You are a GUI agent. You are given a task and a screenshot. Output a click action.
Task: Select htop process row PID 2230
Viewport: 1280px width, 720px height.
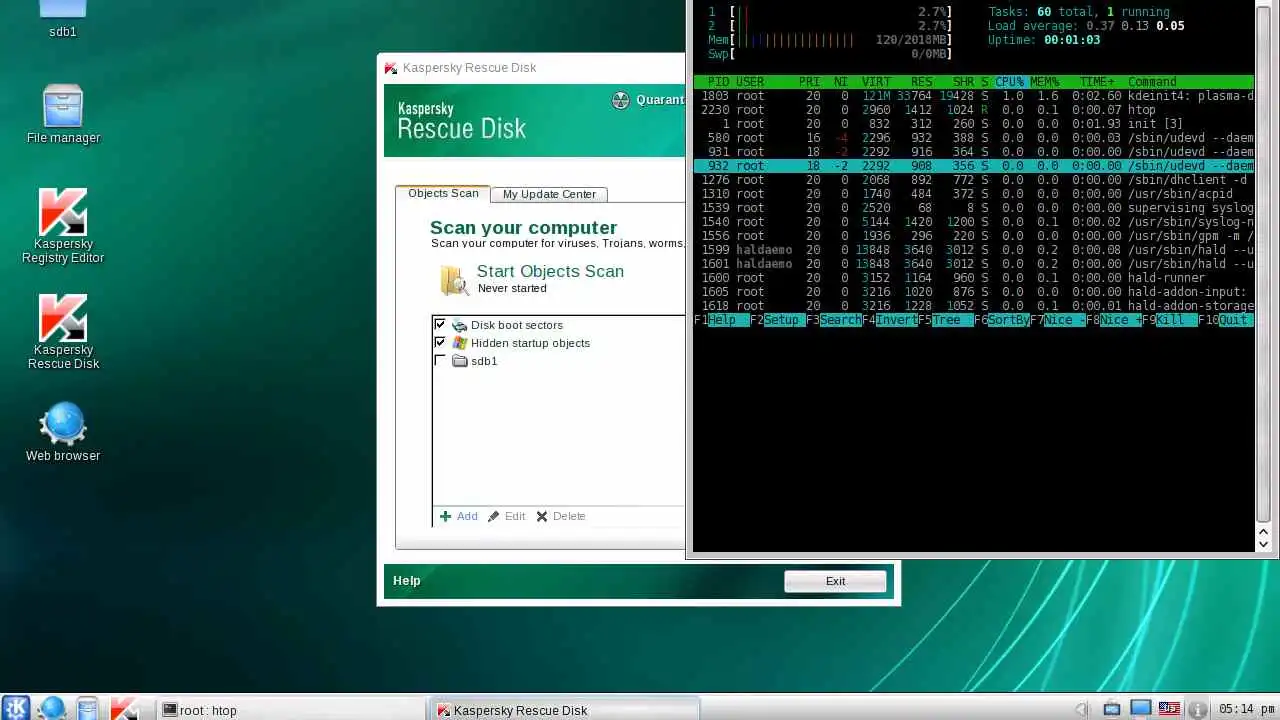[973, 110]
